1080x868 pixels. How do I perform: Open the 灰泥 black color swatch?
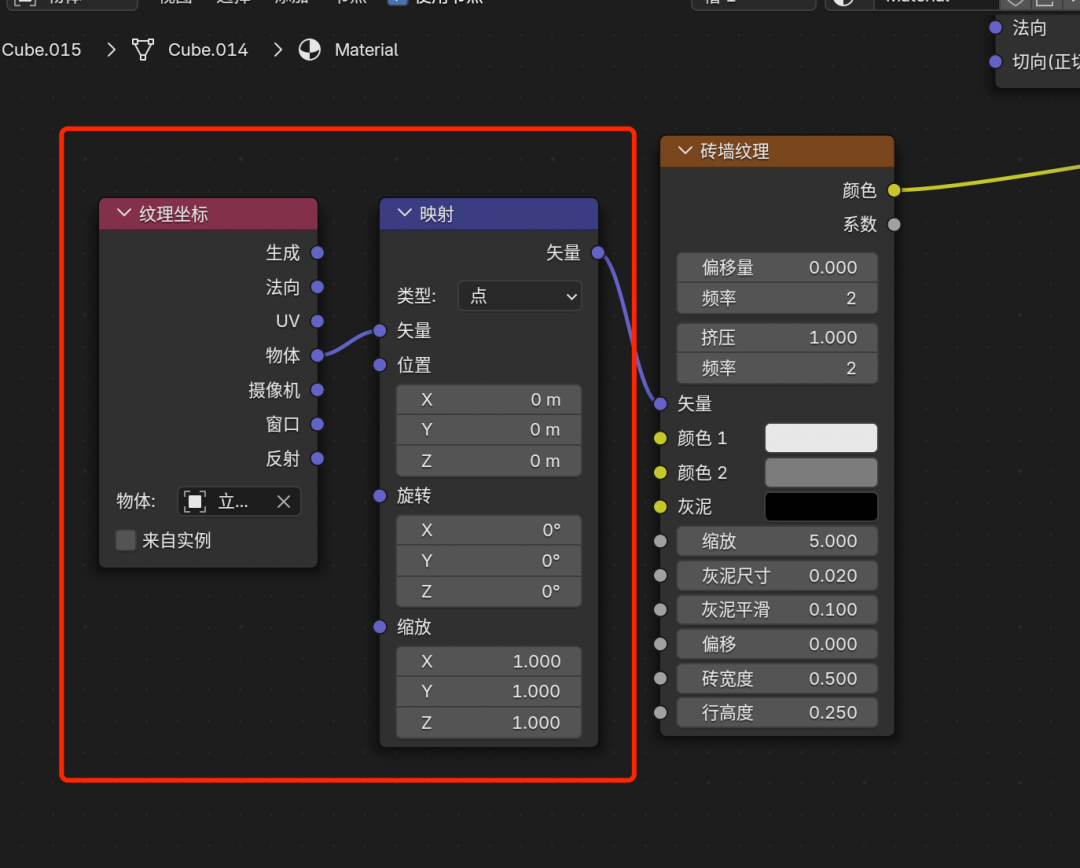[820, 507]
